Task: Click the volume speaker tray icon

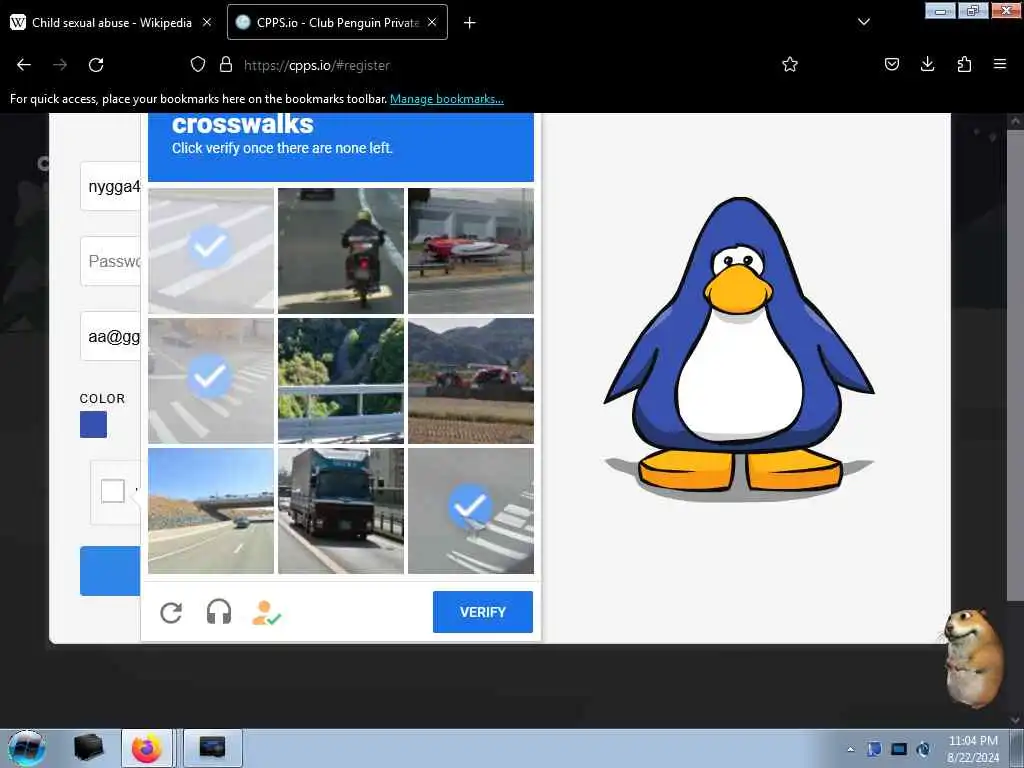Action: [x=923, y=749]
